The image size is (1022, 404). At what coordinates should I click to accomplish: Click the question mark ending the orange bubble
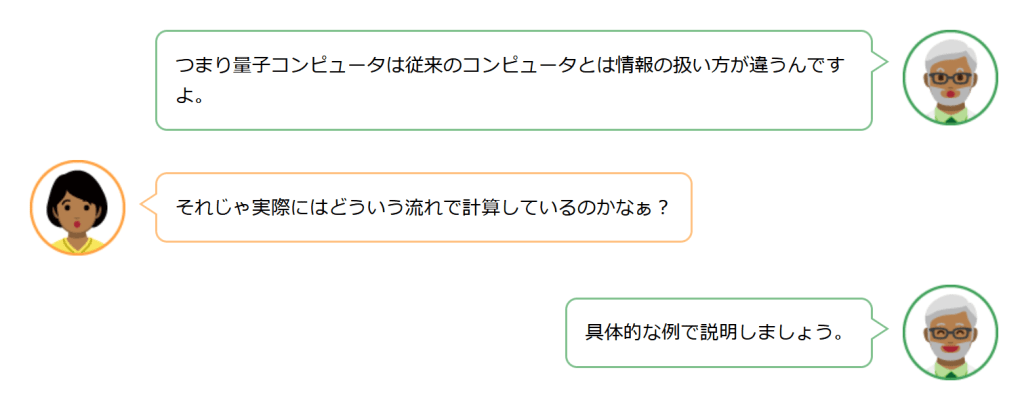pyautogui.click(x=661, y=208)
